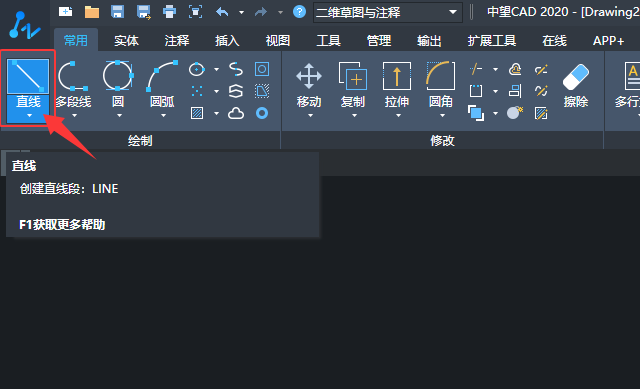Viewport: 640px width, 389px height.
Task: Click the overlapping squares draw-order icon
Action: (x=476, y=113)
